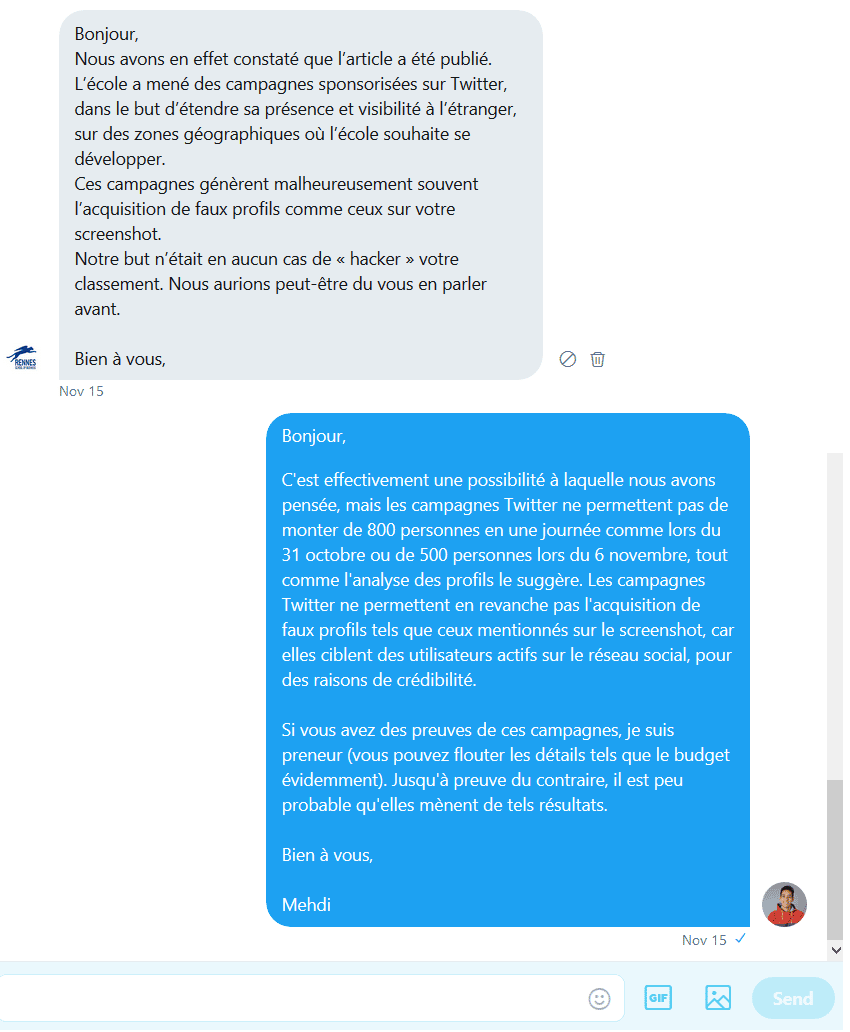The height and width of the screenshot is (1032, 850).
Task: Attach a photo with the image icon
Action: (x=718, y=998)
